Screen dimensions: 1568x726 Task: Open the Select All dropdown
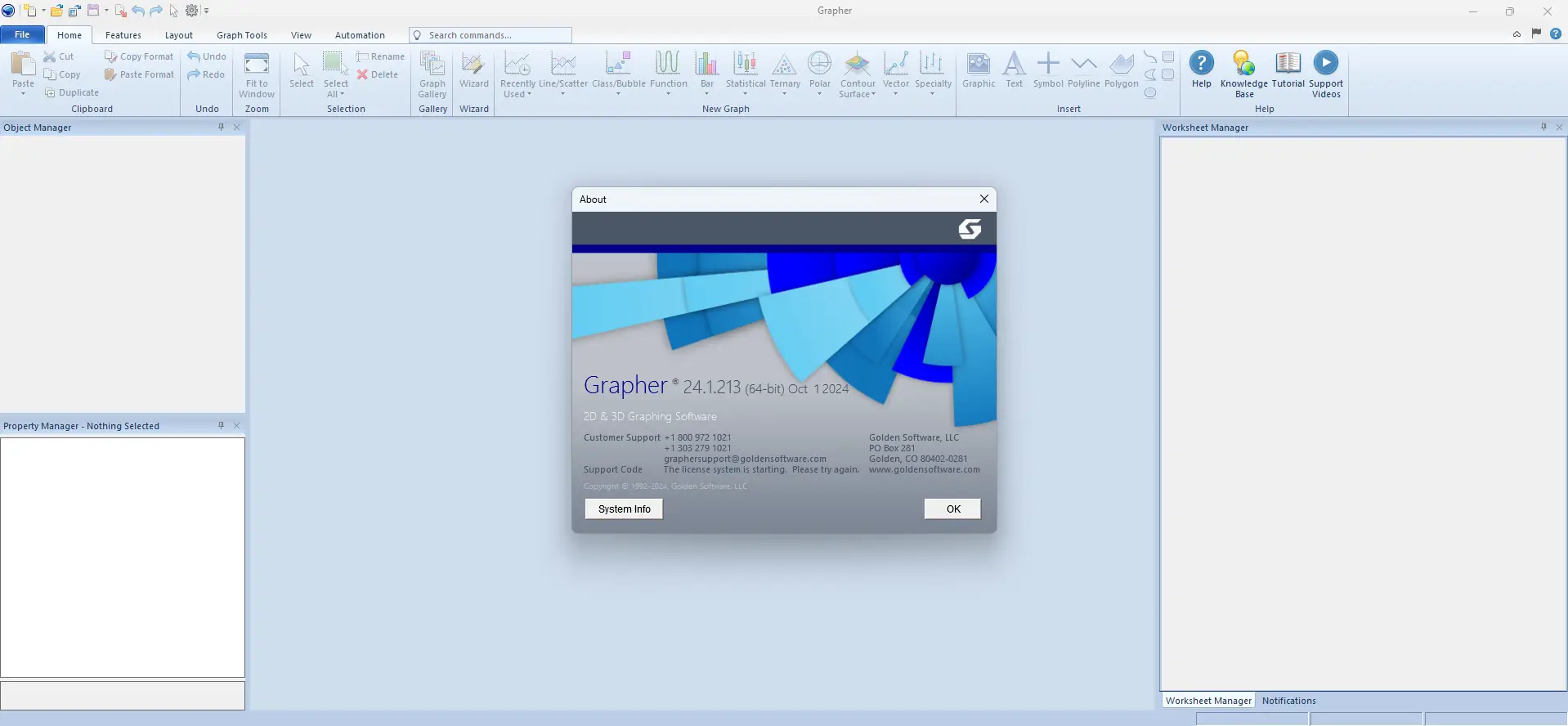(x=336, y=89)
